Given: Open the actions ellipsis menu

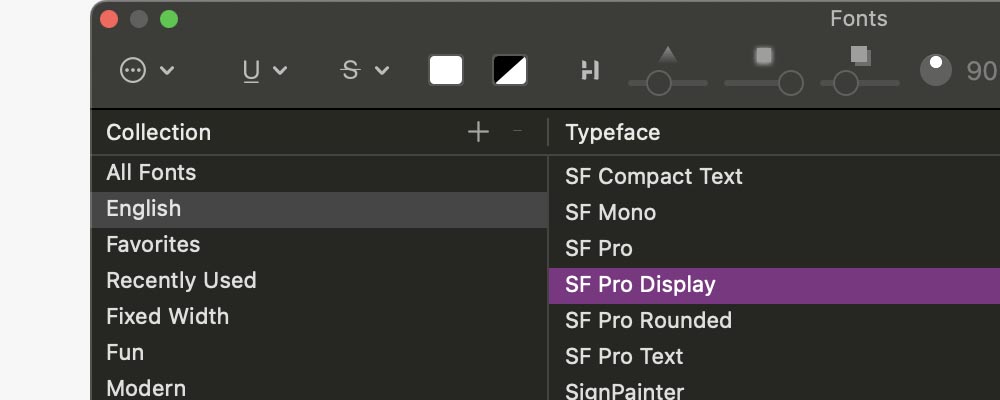Looking at the screenshot, I should [x=146, y=70].
